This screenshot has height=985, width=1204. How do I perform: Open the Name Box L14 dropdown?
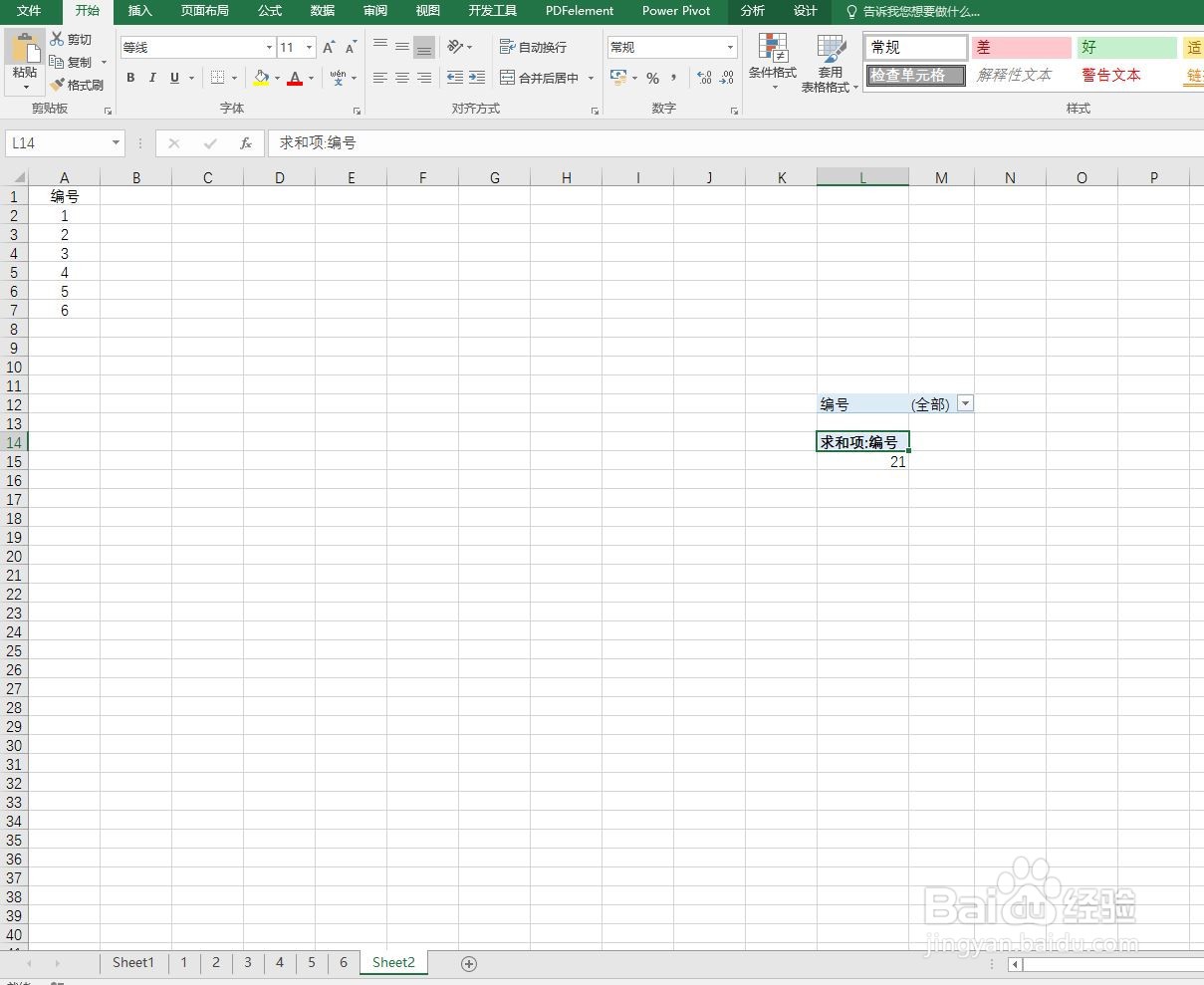[116, 143]
